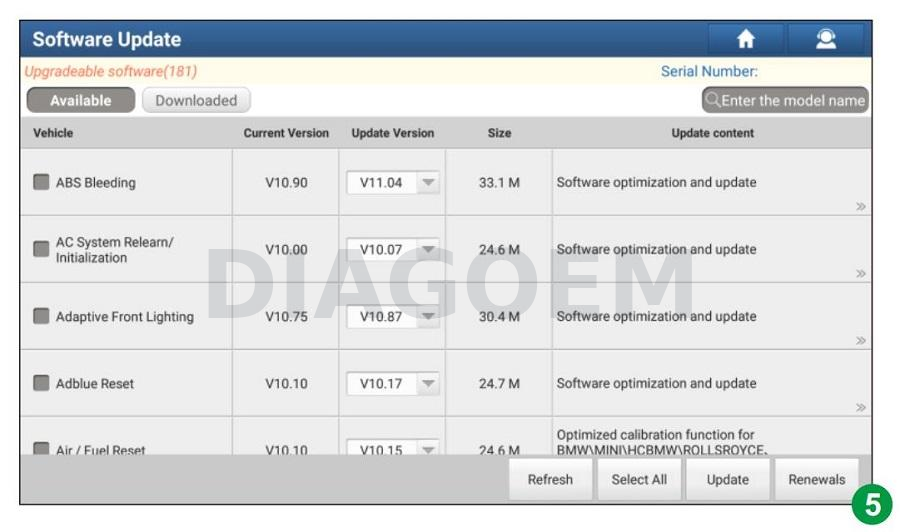Click the Update content column header
This screenshot has height=532, width=900.
tap(712, 133)
